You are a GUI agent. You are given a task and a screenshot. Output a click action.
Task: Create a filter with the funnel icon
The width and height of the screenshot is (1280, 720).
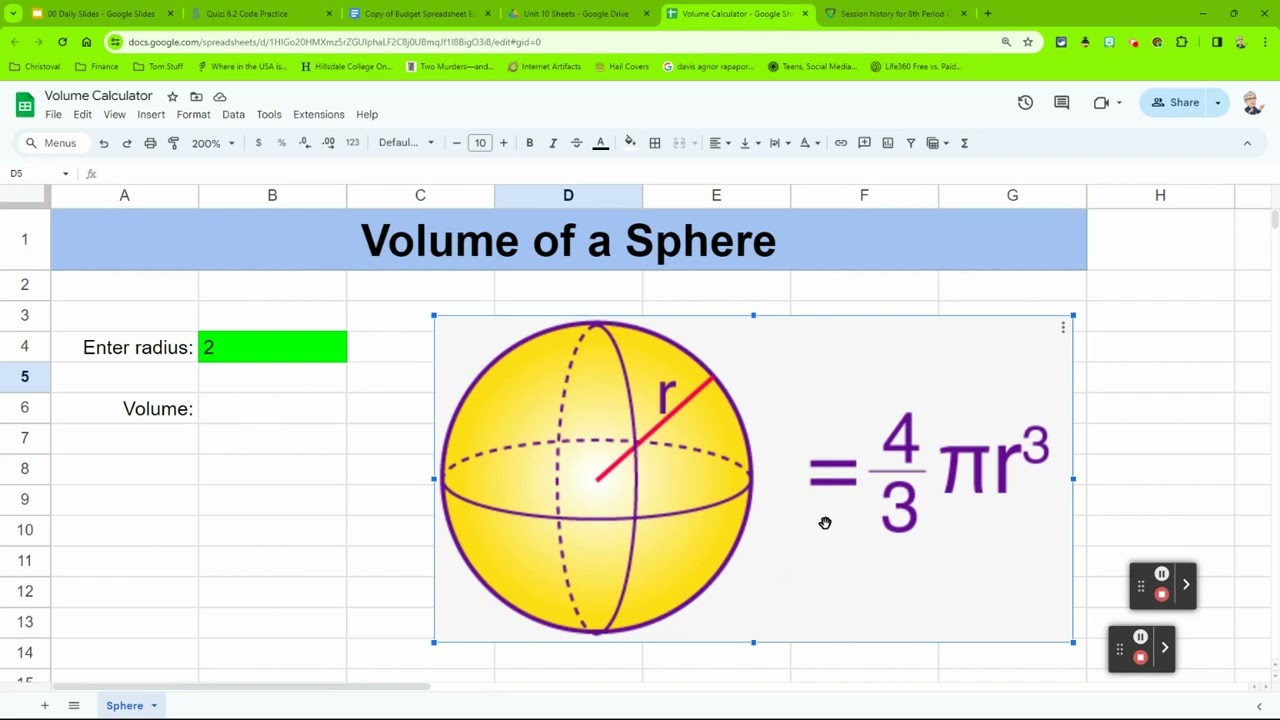pos(911,143)
